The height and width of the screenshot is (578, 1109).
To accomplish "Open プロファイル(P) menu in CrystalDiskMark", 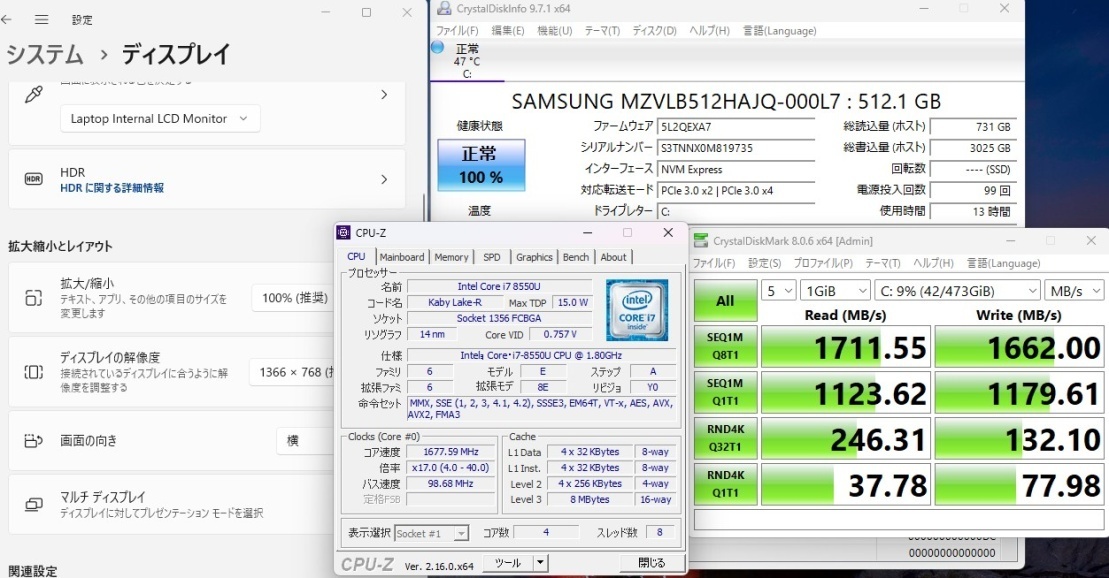I will point(823,263).
